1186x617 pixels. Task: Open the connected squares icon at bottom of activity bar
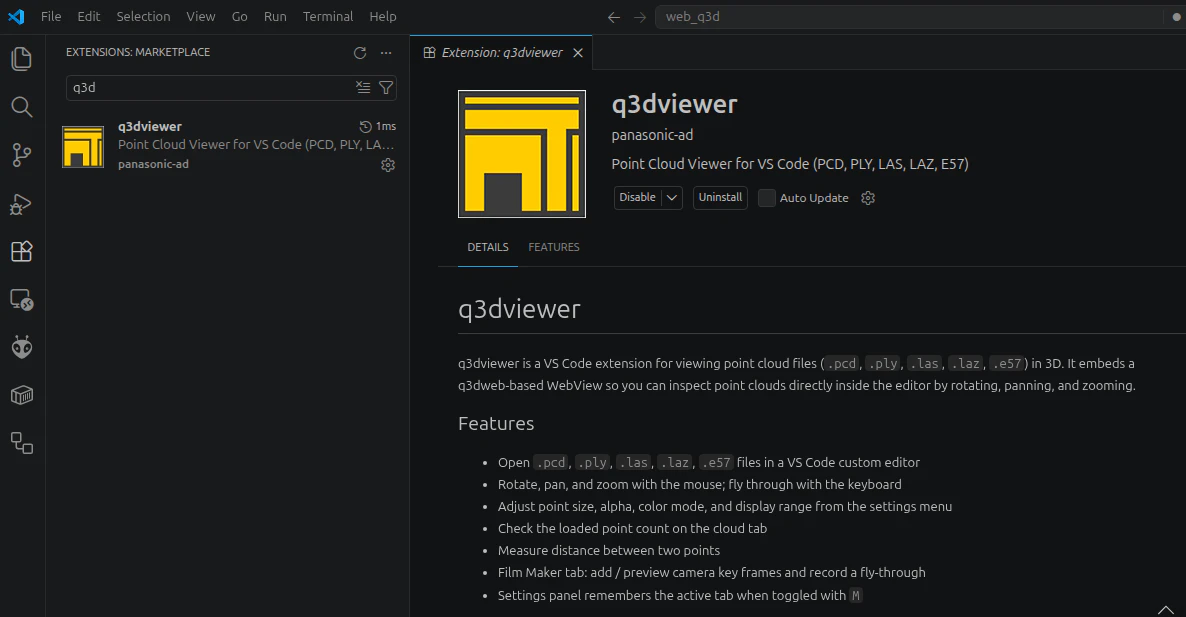[22, 443]
